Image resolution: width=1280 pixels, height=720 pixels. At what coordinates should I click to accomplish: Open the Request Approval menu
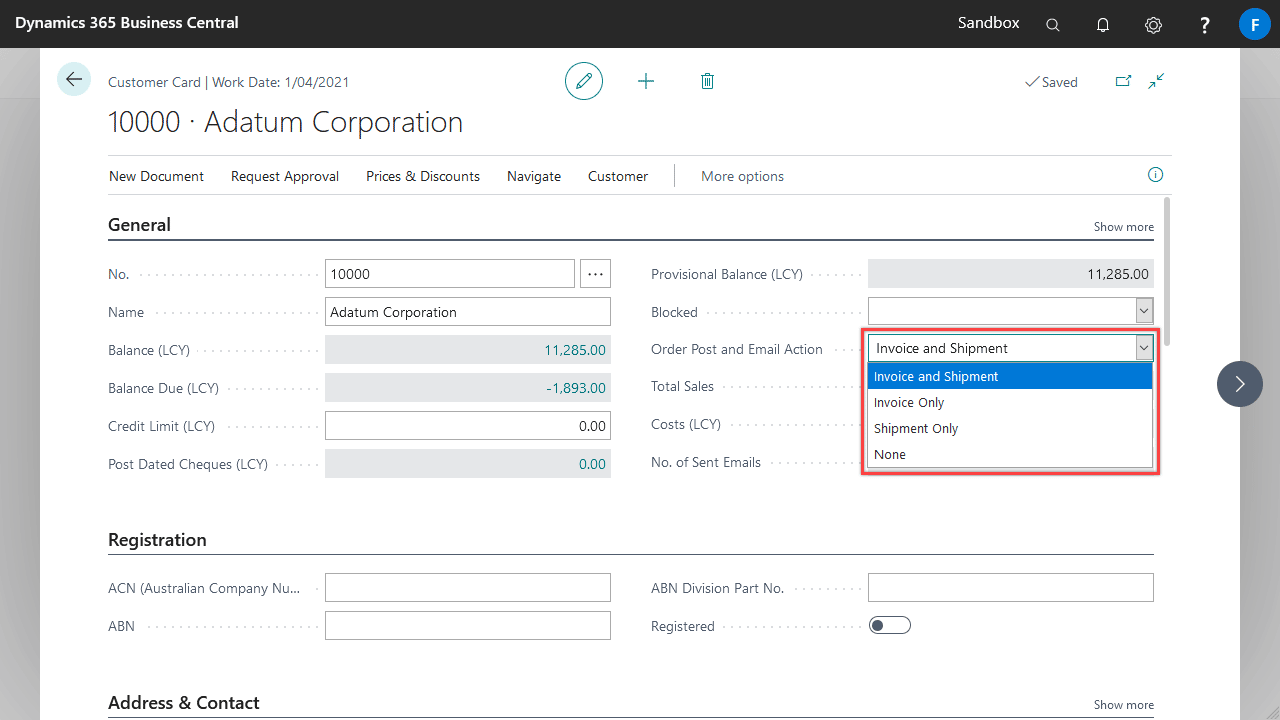pyautogui.click(x=285, y=176)
